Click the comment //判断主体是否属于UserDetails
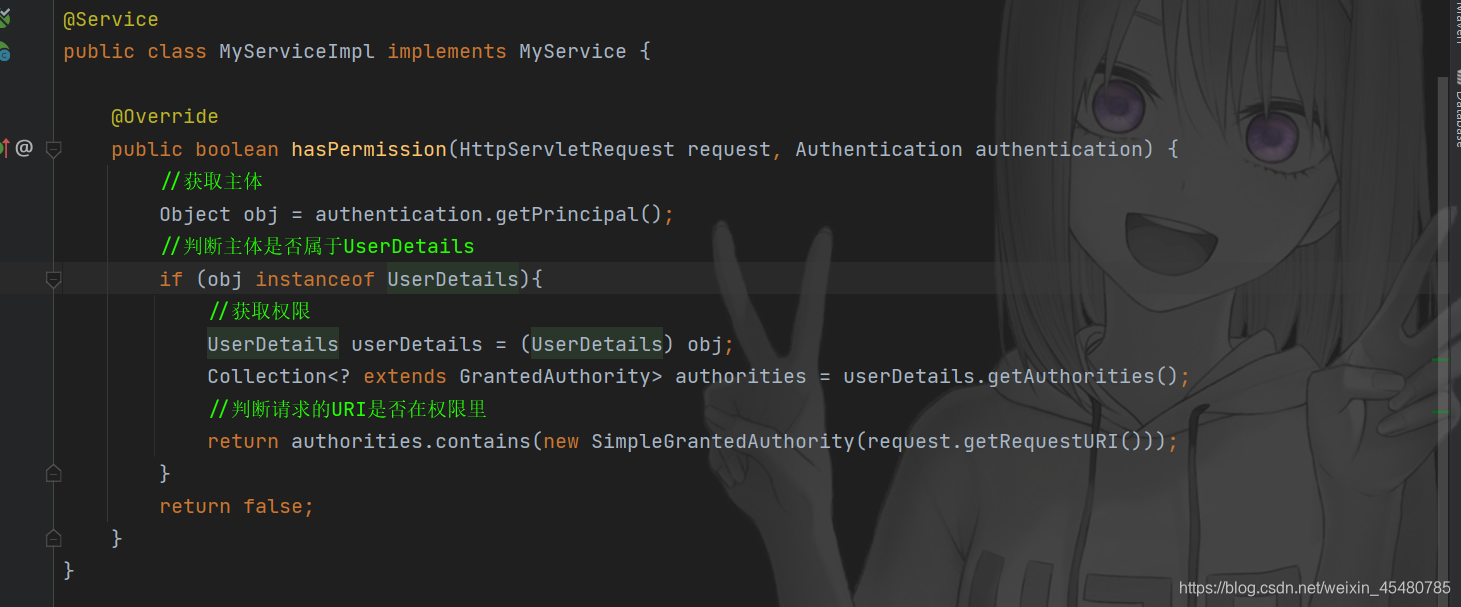 [x=317, y=246]
